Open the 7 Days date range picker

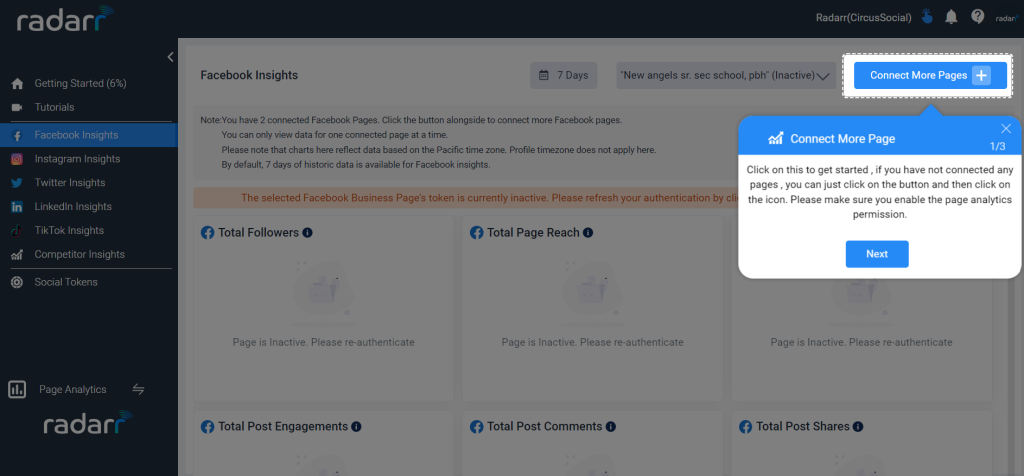click(x=564, y=75)
